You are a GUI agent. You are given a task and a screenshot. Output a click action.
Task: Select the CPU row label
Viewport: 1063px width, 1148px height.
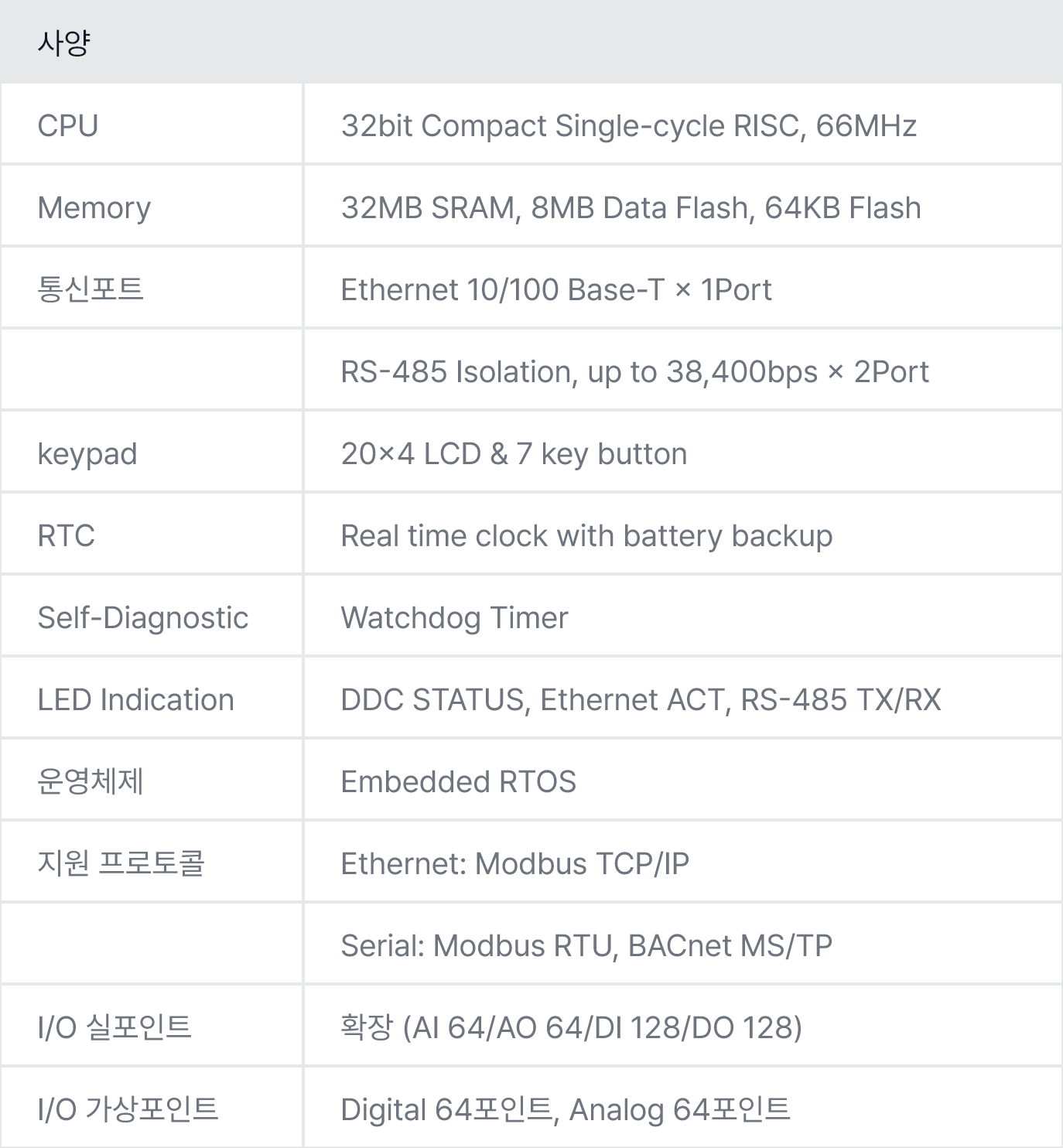68,126
